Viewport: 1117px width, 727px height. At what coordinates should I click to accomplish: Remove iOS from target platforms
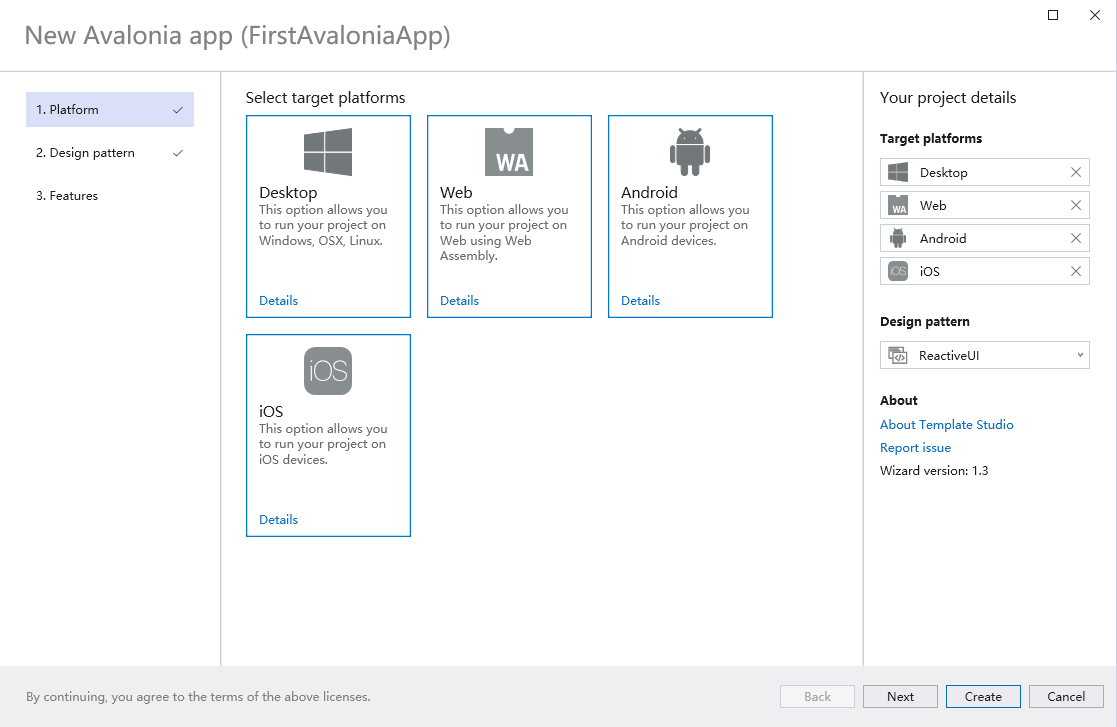[1076, 271]
